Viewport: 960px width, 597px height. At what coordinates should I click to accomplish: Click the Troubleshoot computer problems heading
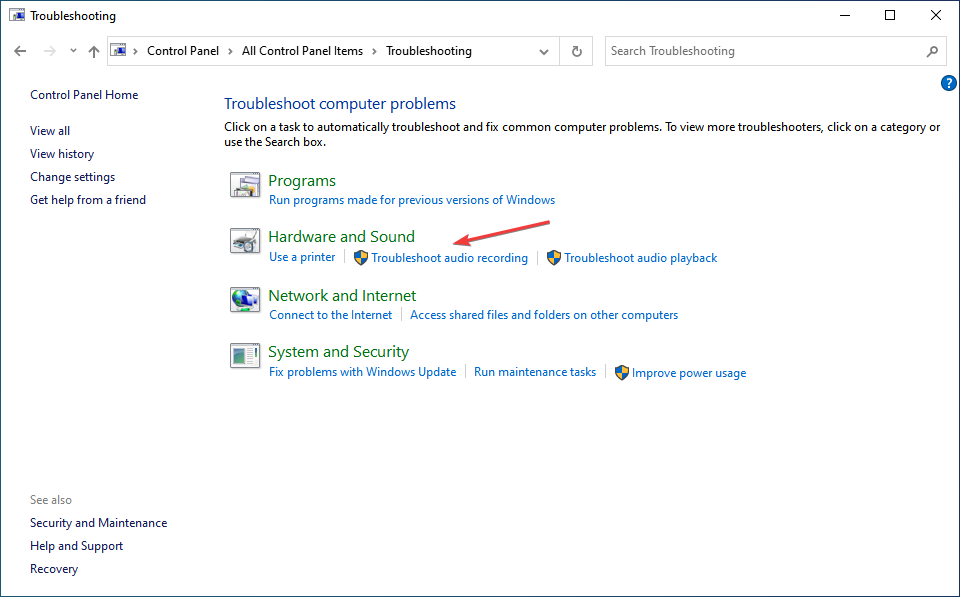click(340, 103)
